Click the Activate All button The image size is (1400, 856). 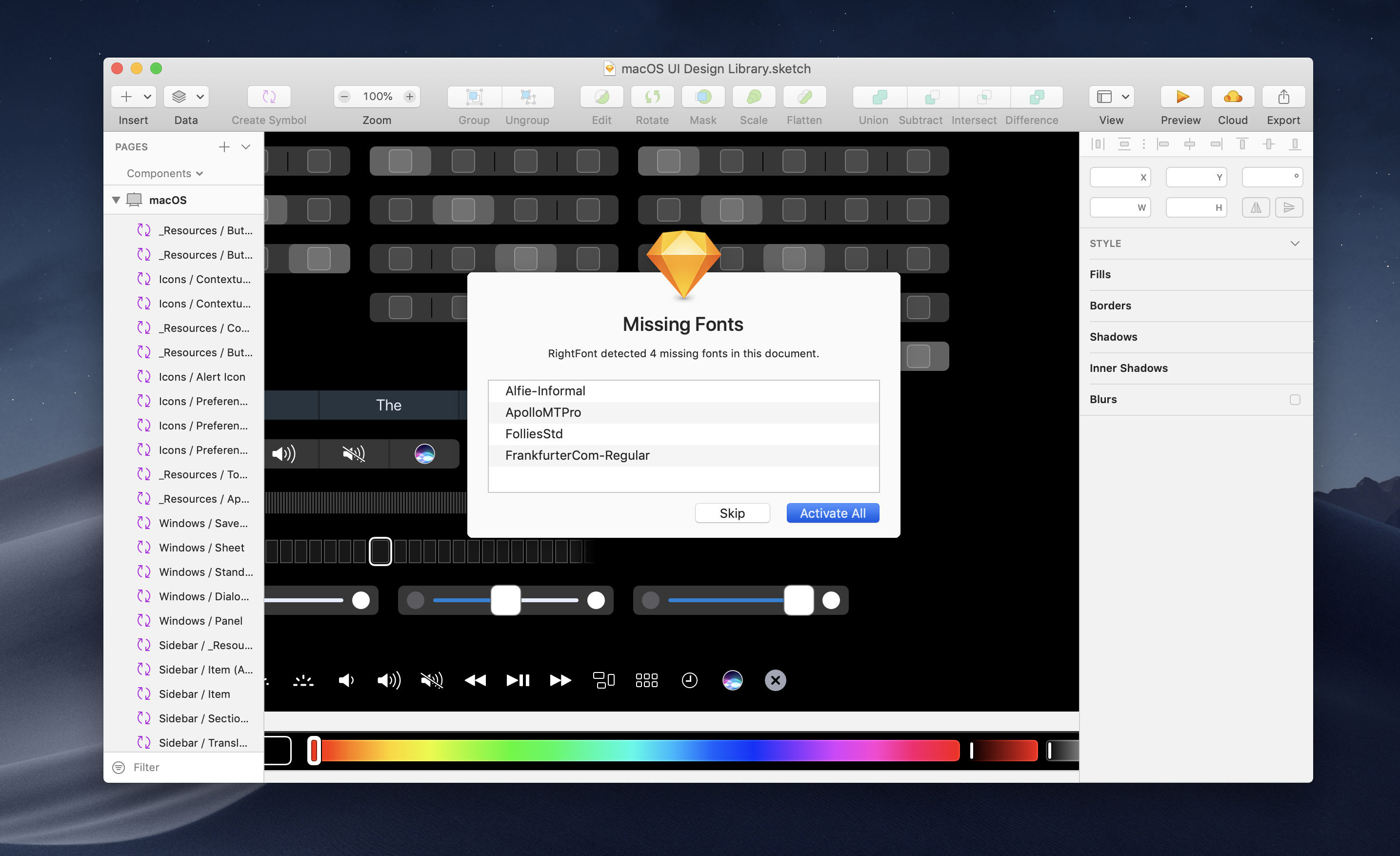[832, 513]
